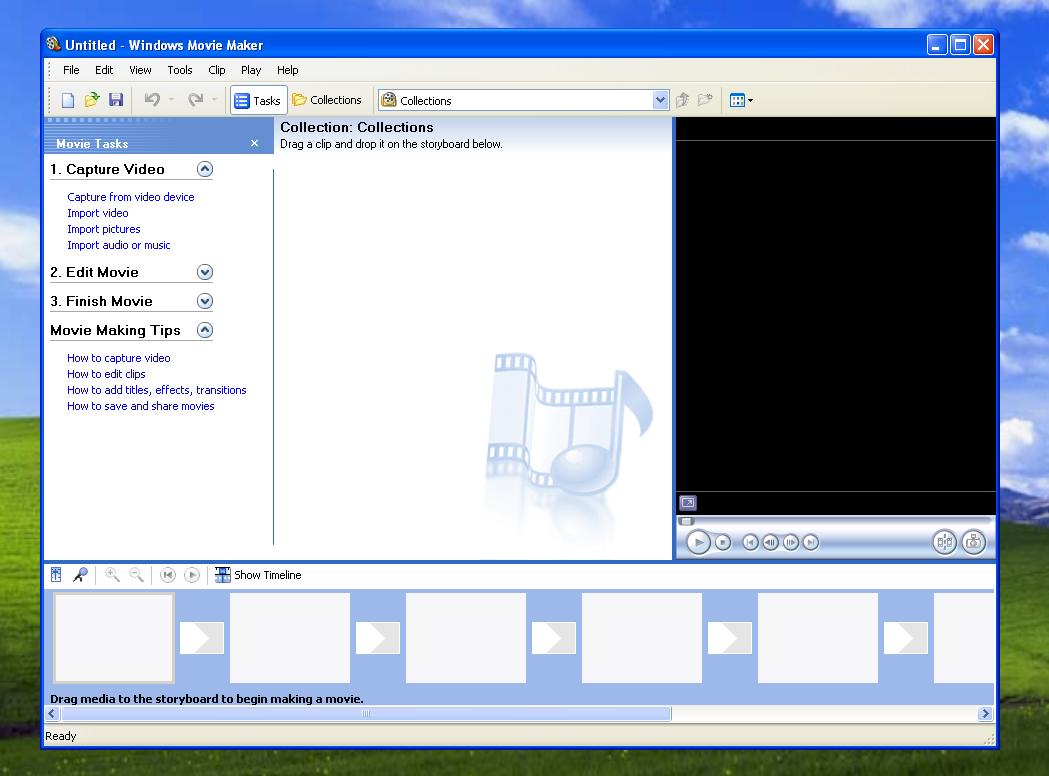This screenshot has height=776, width=1049.
Task: Click the Take Picture camera icon
Action: point(973,543)
